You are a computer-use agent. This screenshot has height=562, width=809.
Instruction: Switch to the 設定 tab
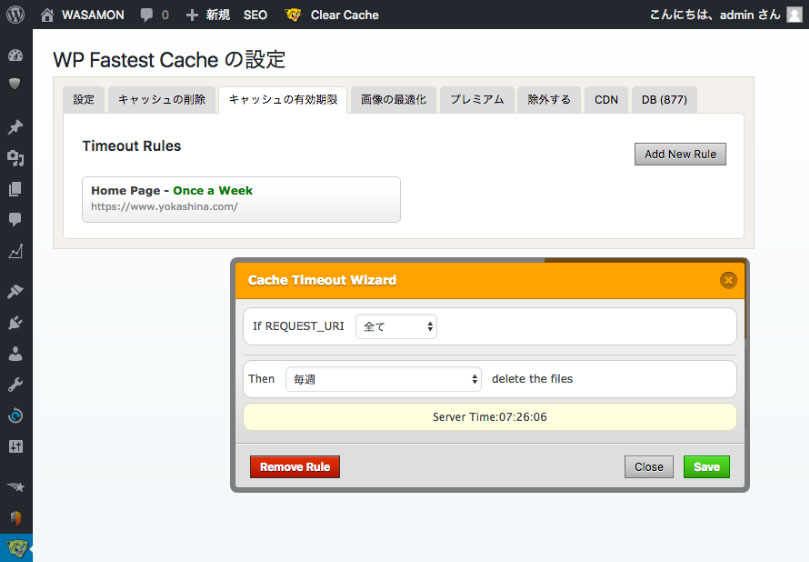84,100
